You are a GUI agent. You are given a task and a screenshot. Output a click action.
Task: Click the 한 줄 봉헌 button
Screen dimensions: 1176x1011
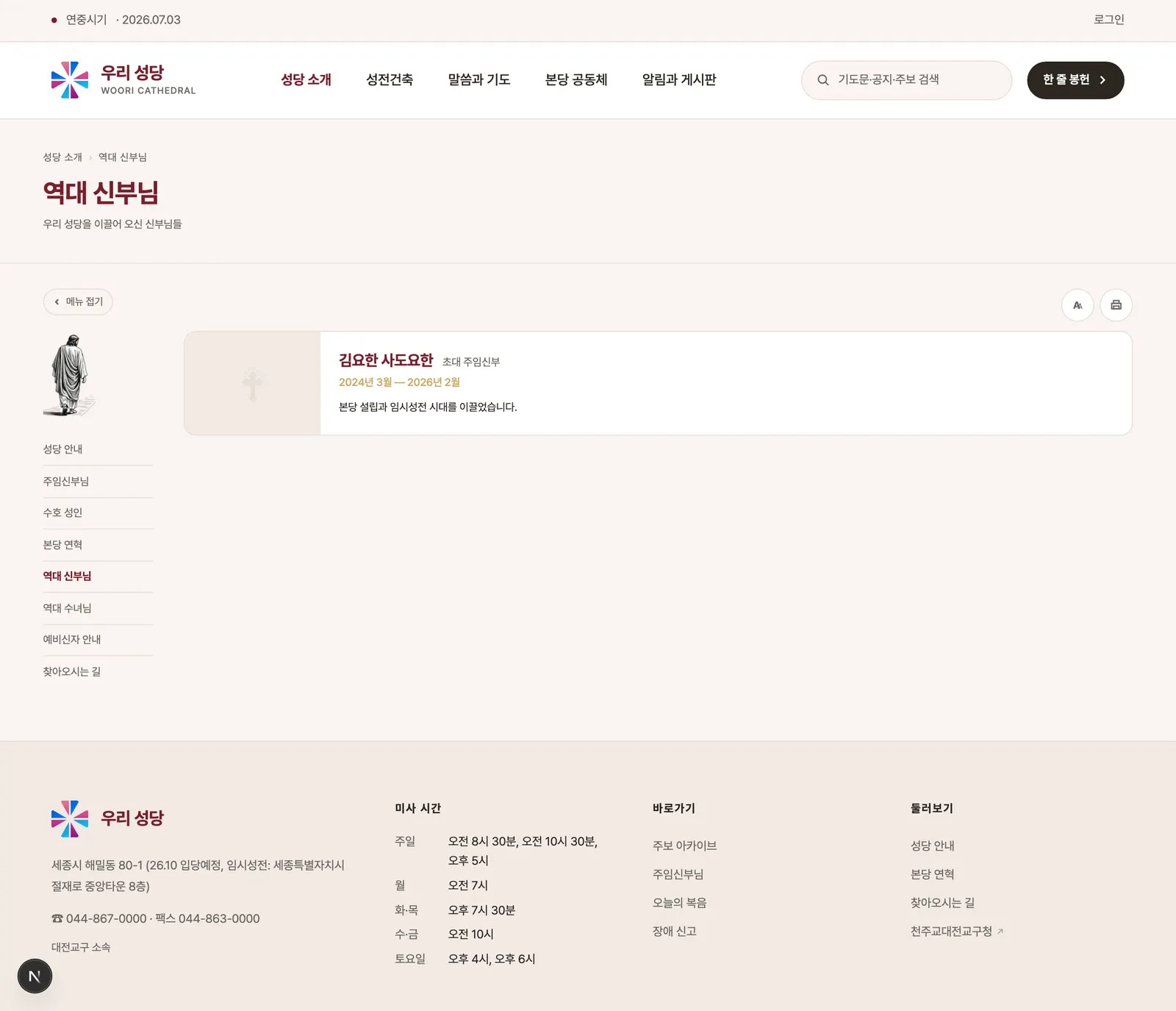coord(1075,80)
